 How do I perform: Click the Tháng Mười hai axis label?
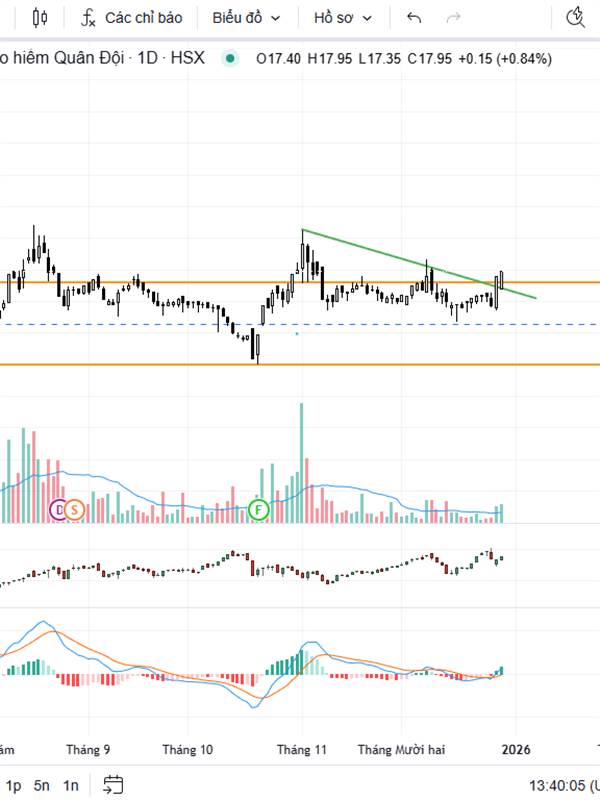click(401, 749)
